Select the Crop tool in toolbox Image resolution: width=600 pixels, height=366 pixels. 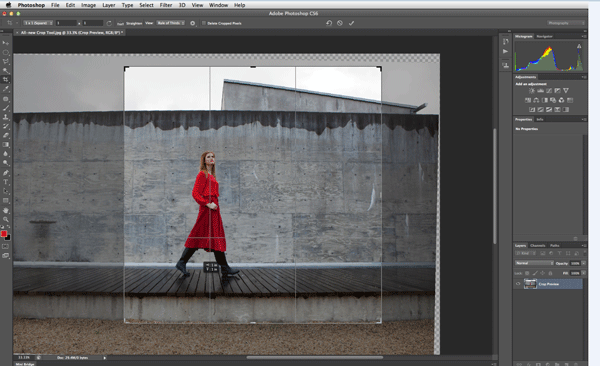tap(5, 80)
